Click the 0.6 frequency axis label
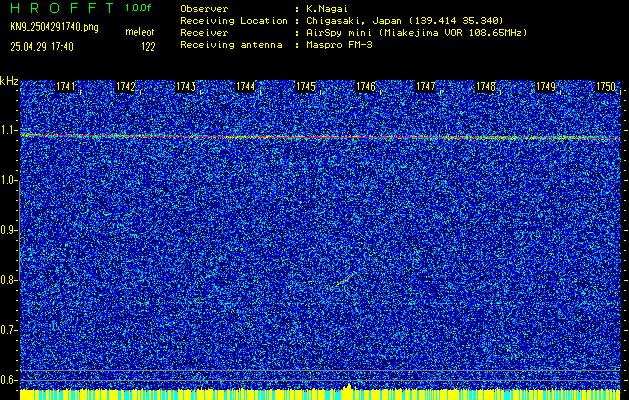This screenshot has width=629, height=400. pyautogui.click(x=8, y=380)
